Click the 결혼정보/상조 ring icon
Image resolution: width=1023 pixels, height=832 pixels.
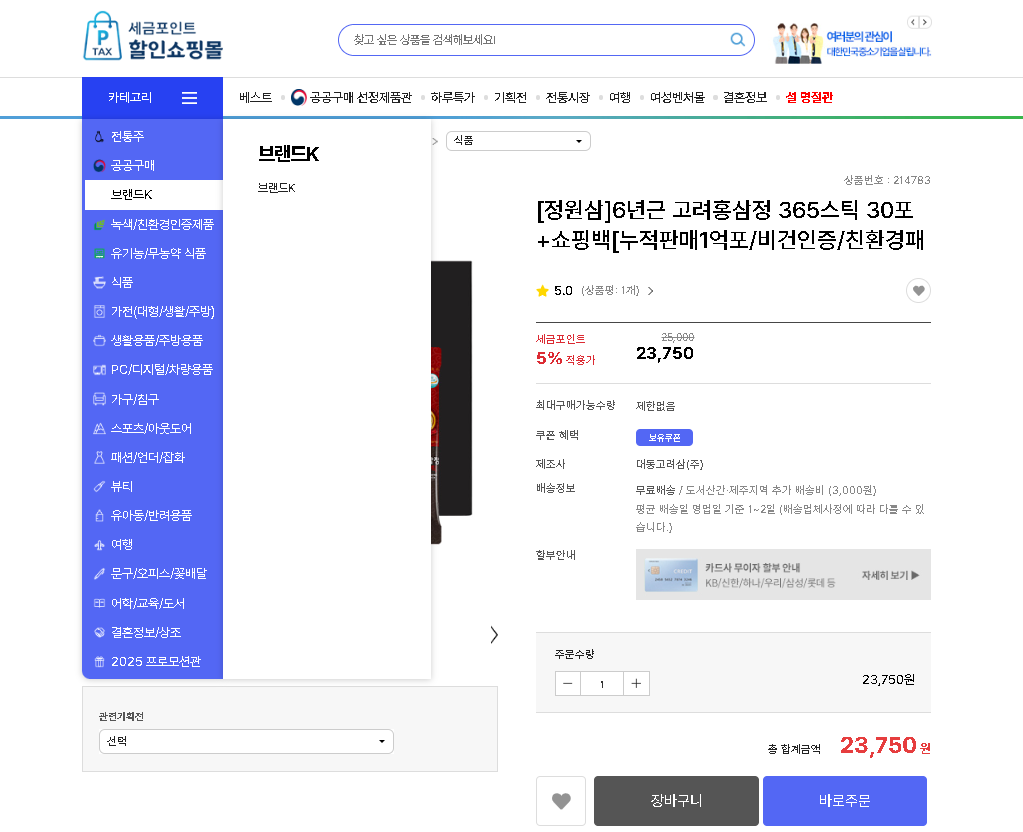pos(99,632)
